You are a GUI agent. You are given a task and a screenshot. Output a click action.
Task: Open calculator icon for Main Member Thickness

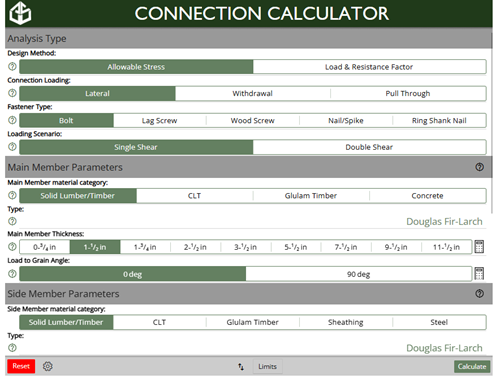[479, 247]
